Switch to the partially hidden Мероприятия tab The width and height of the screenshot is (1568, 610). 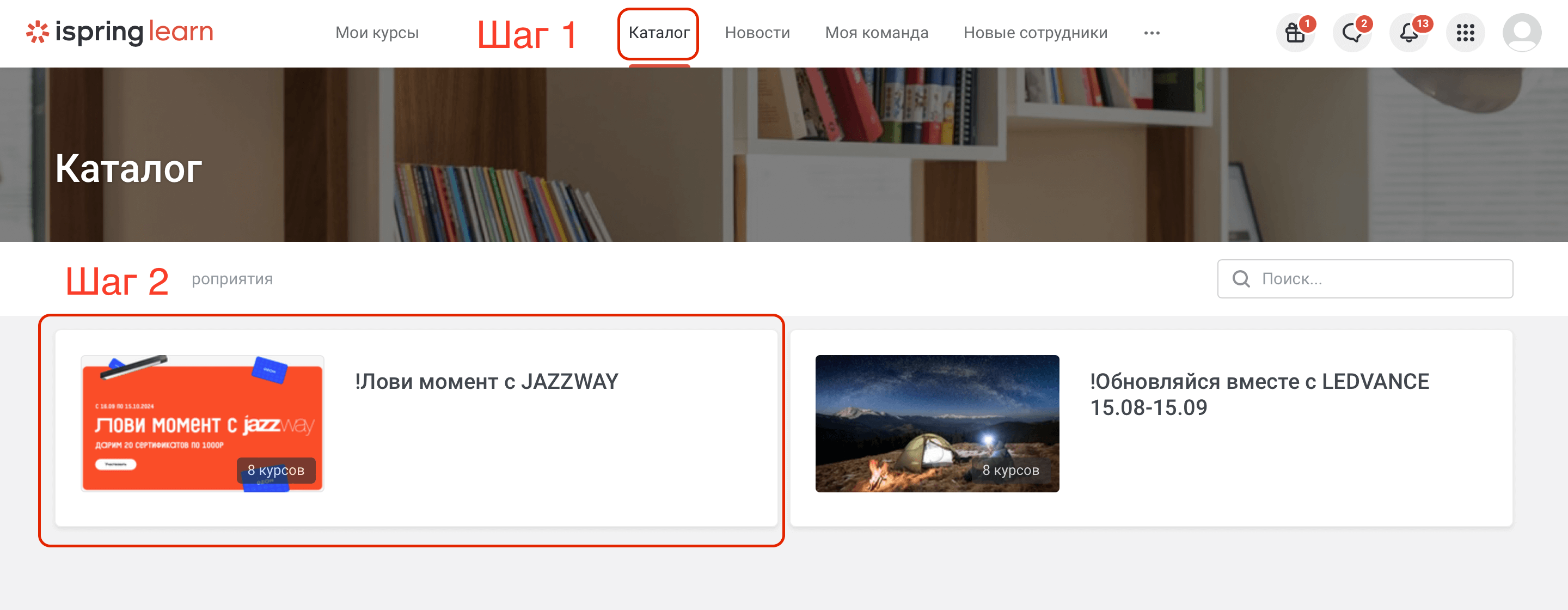click(x=232, y=279)
